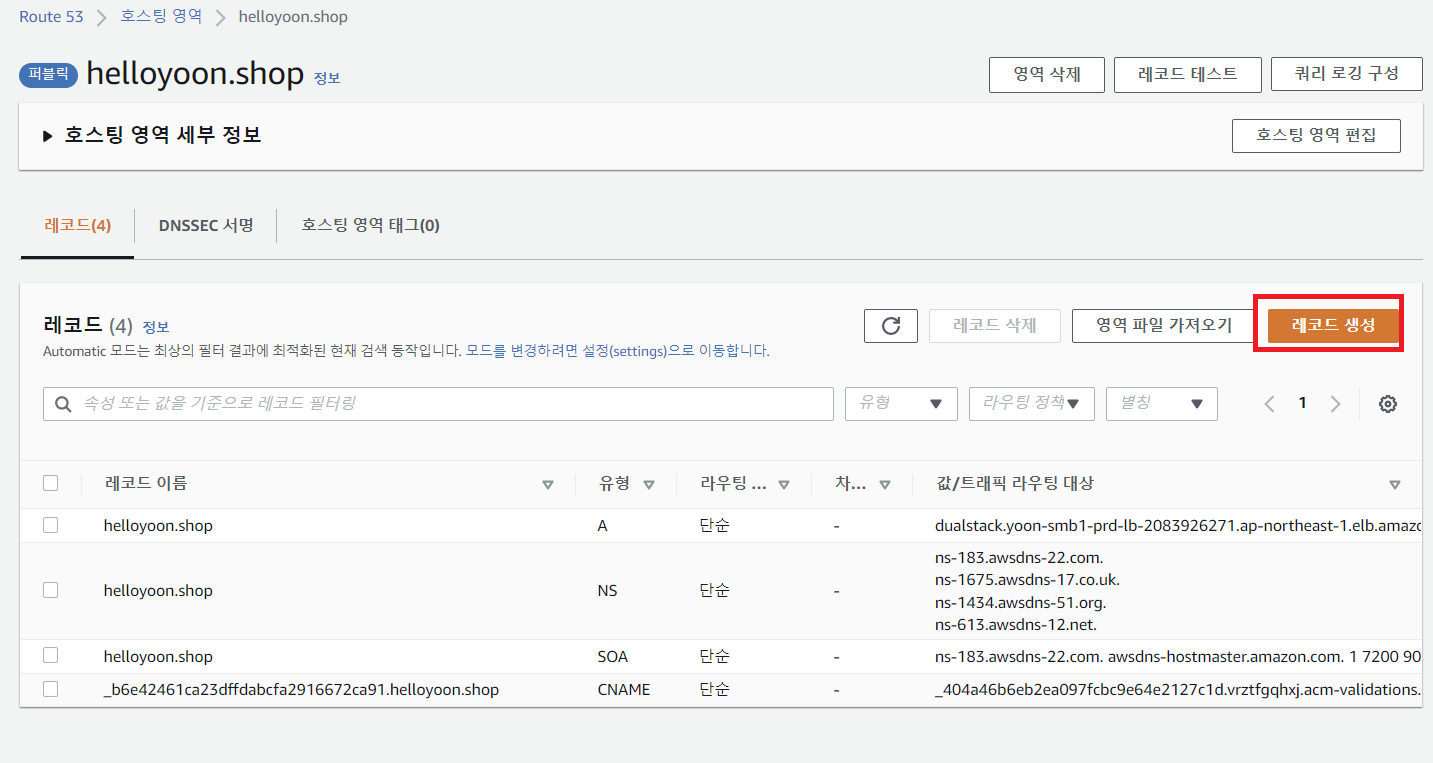Switch to the 레코드(4) tab
Image resolution: width=1433 pixels, height=763 pixels.
[x=78, y=226]
